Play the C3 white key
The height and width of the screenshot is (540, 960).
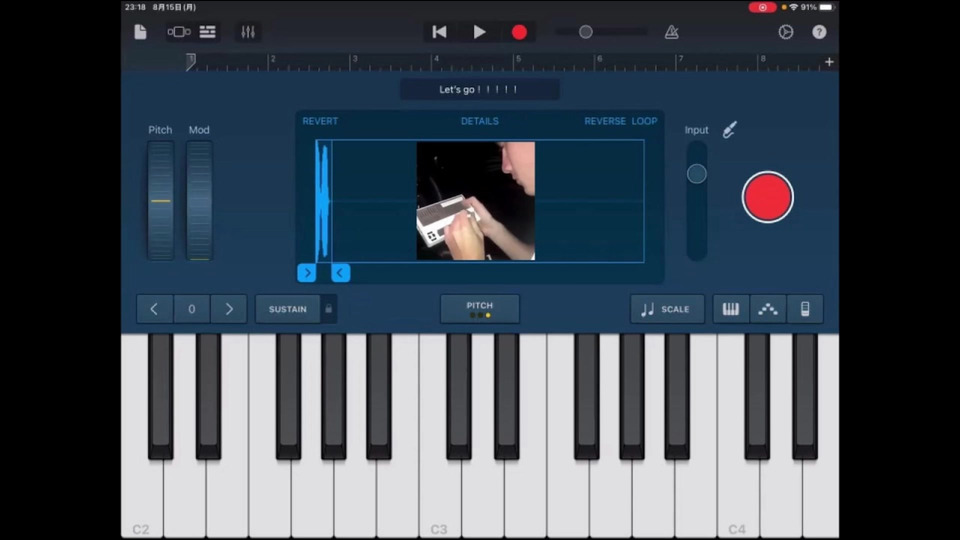click(439, 499)
